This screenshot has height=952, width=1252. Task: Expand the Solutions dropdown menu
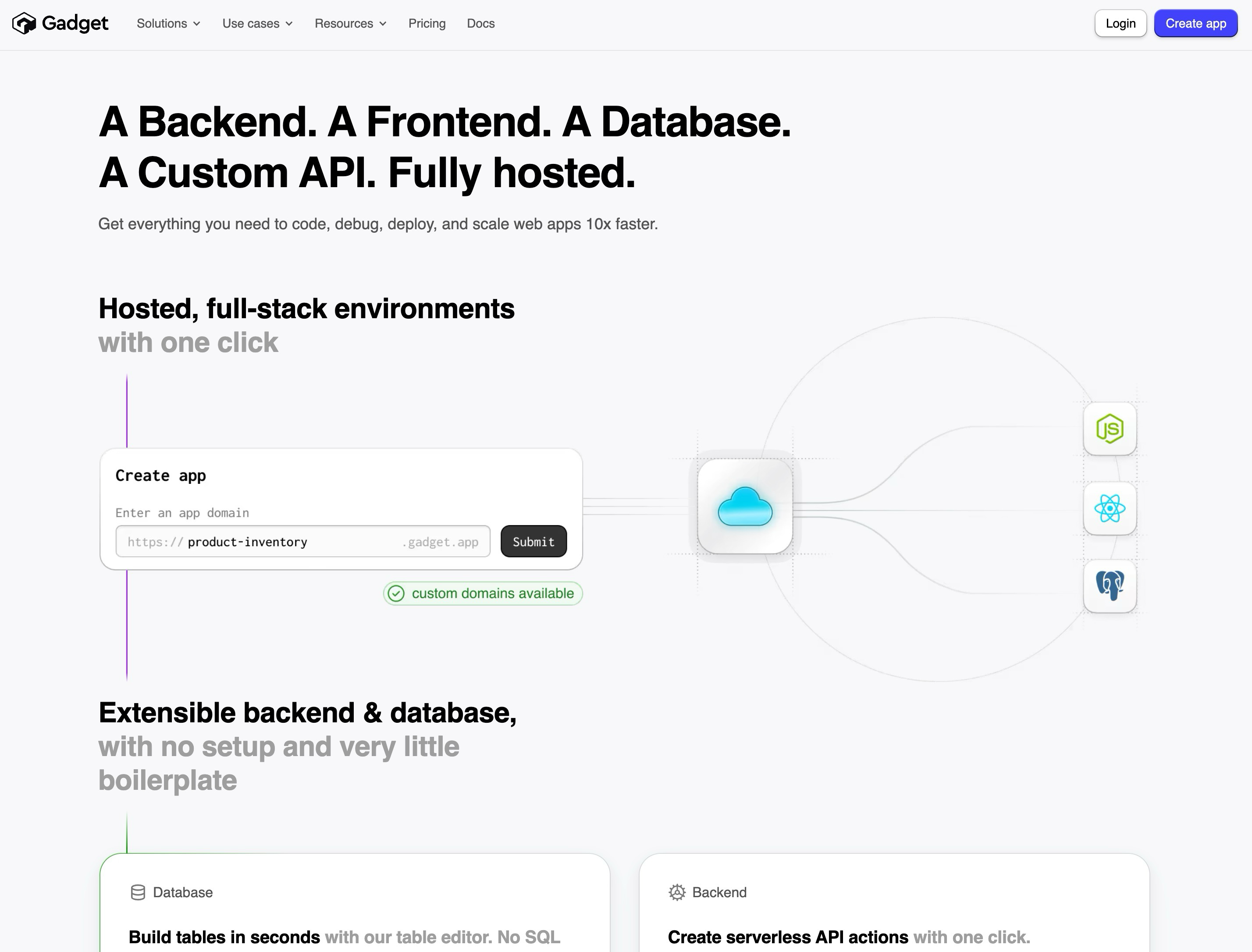pyautogui.click(x=168, y=24)
